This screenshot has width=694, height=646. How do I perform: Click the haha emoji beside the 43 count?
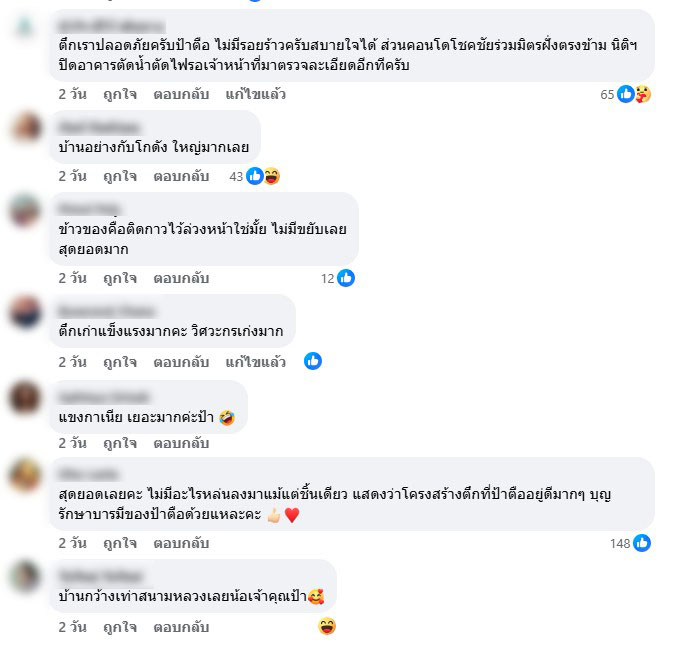click(x=272, y=176)
